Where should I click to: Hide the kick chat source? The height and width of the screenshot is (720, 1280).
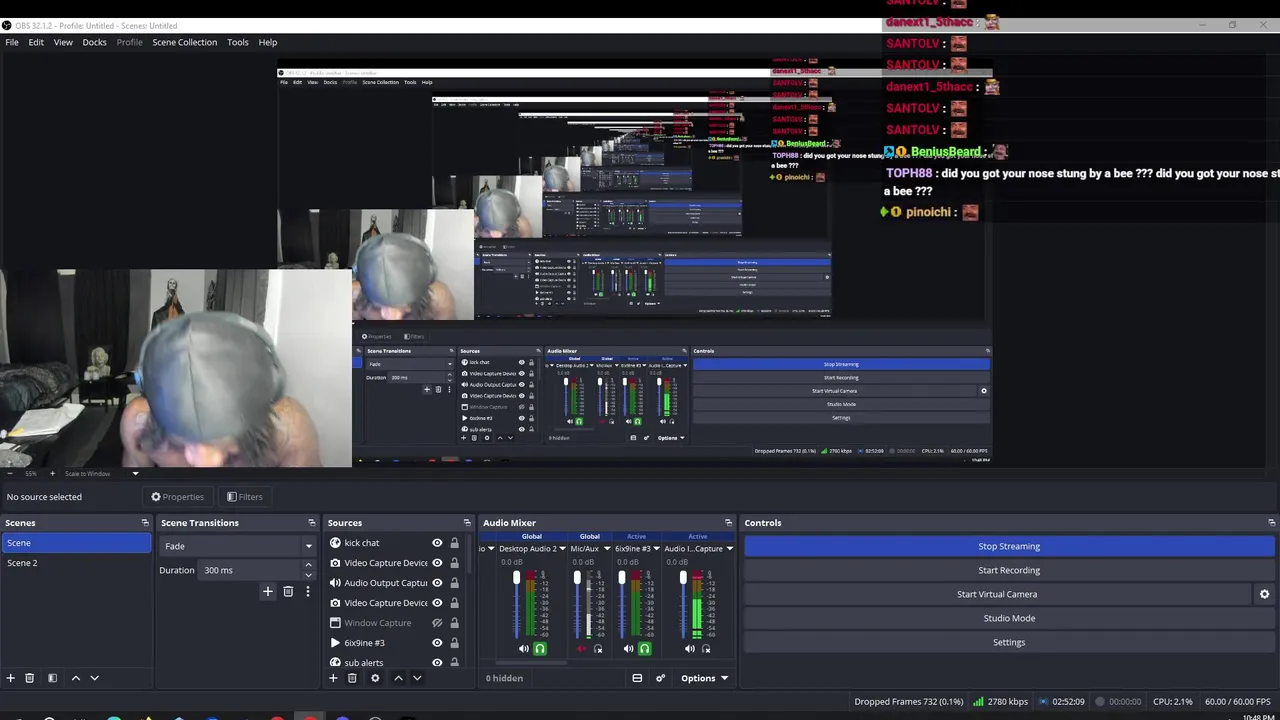coord(437,543)
